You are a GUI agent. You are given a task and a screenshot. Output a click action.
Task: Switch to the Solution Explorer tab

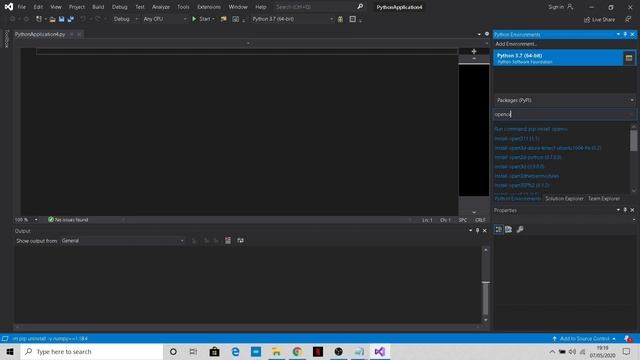pos(564,198)
